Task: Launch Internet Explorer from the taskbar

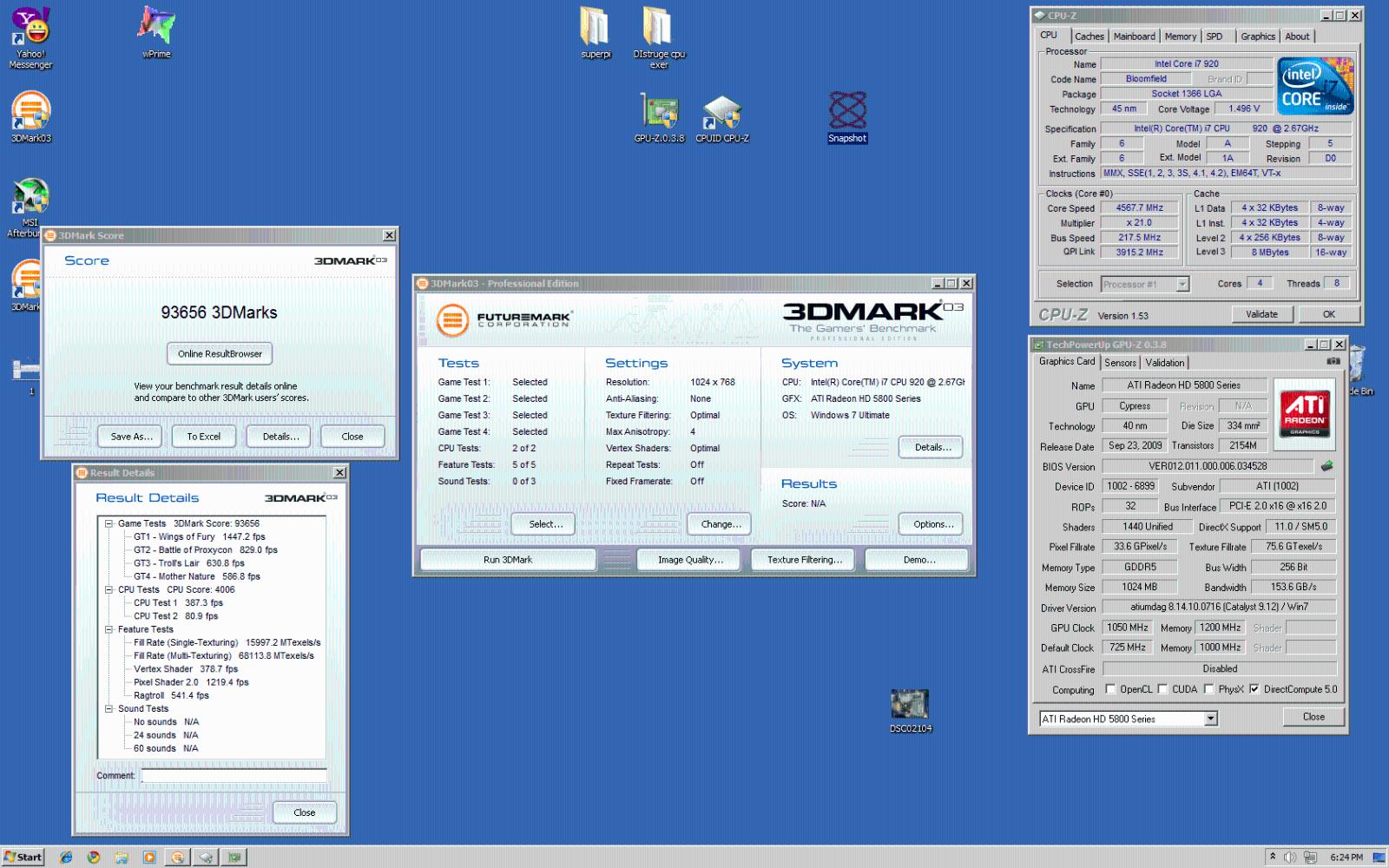Action: (66, 857)
